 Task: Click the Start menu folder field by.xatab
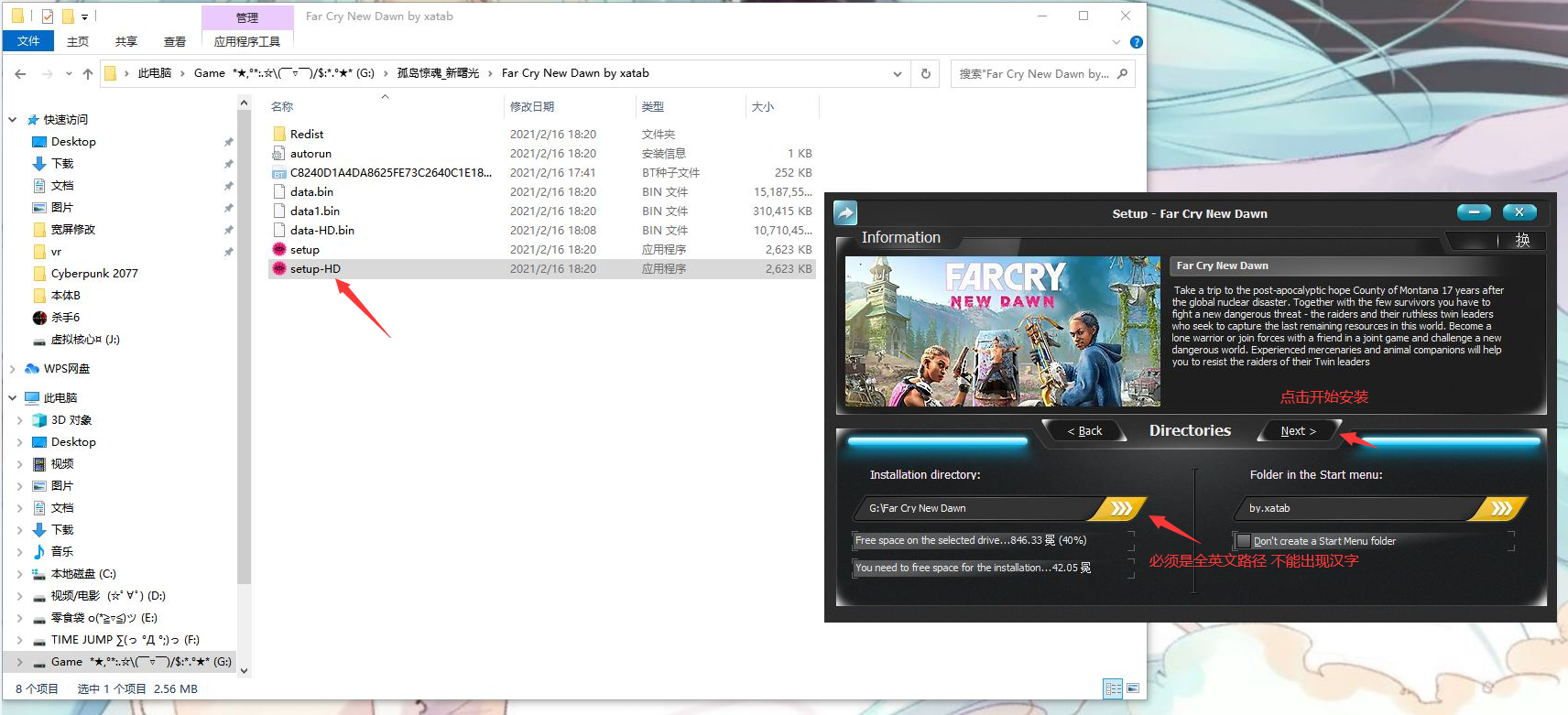[1358, 508]
